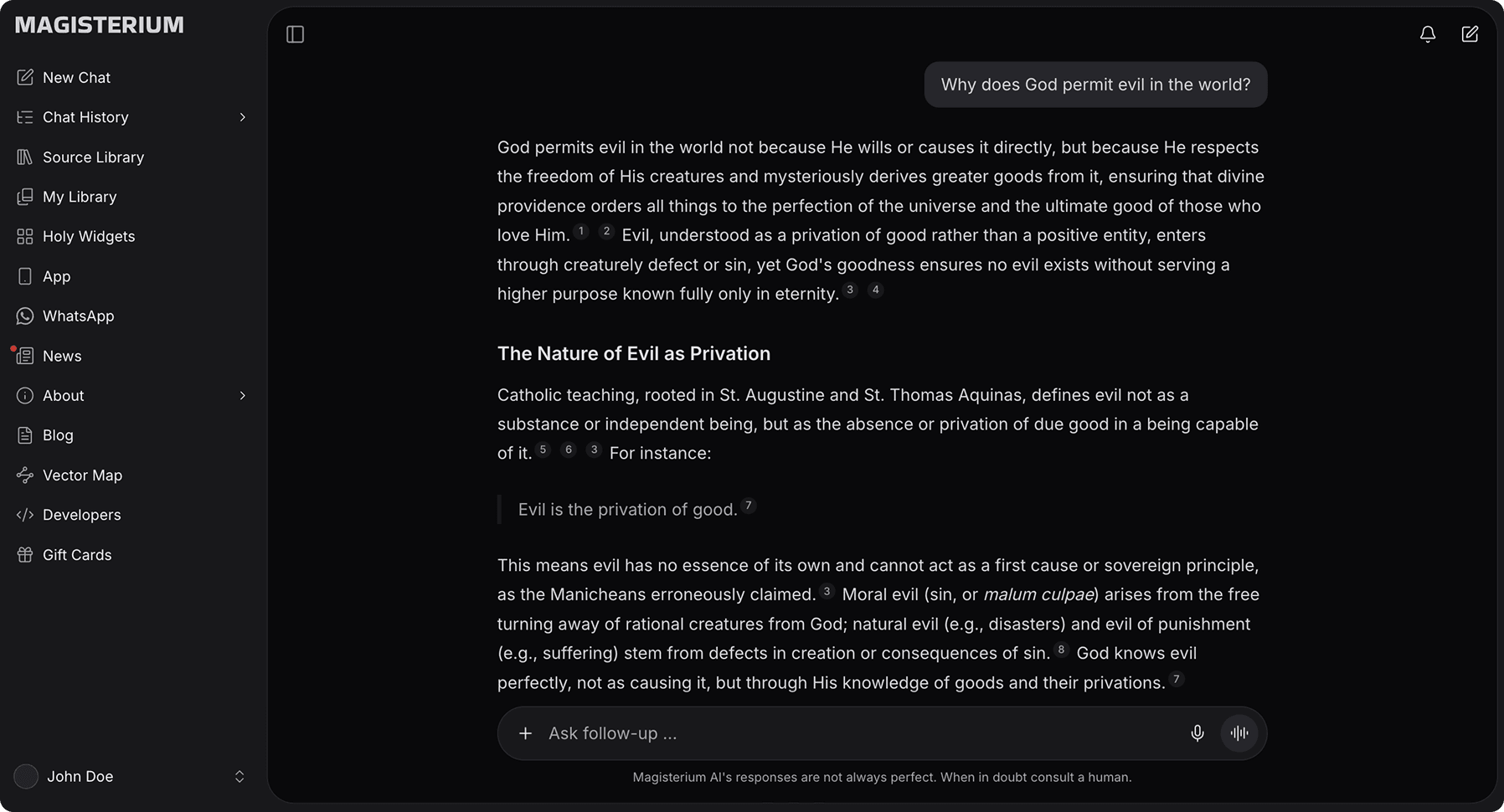
Task: Open Gift Cards in sidebar
Action: [76, 554]
